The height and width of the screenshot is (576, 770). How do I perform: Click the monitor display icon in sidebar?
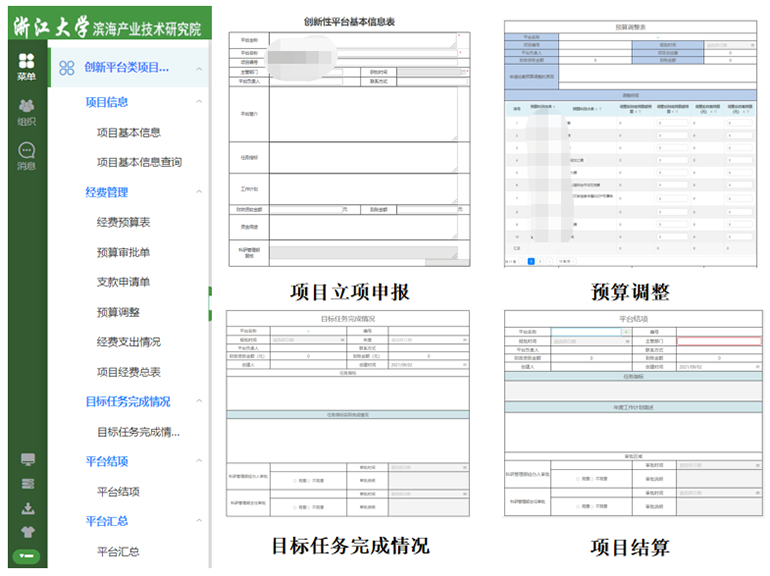coord(28,460)
